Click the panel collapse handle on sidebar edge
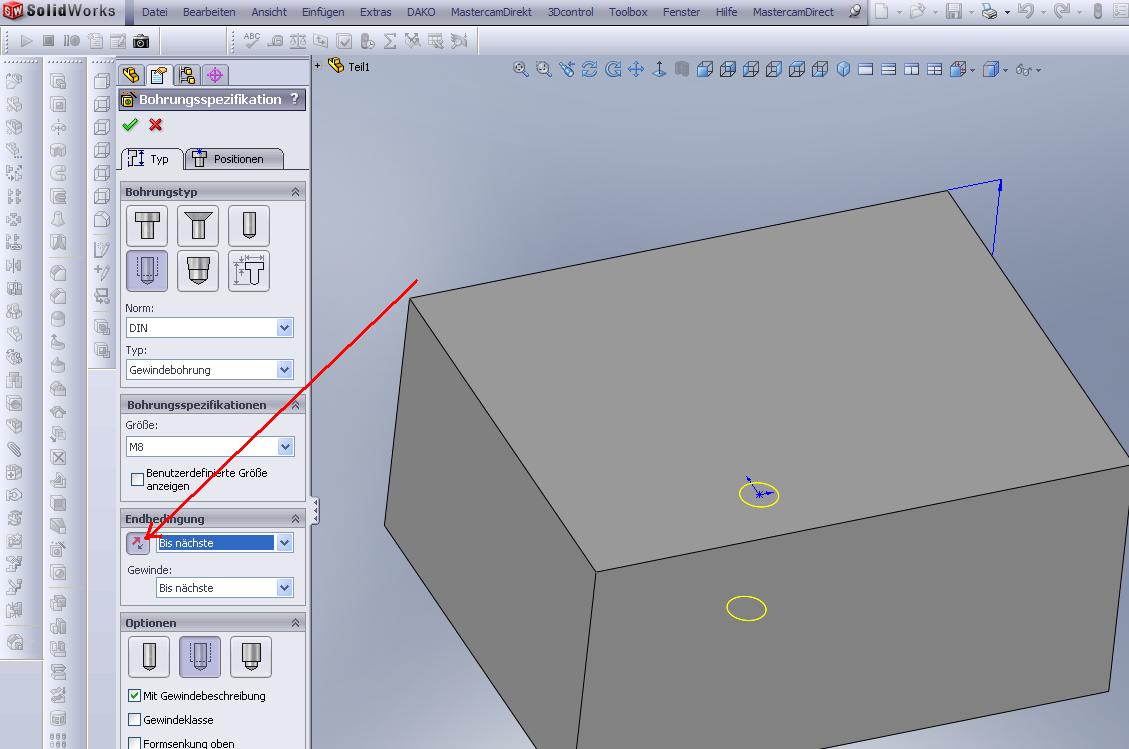This screenshot has width=1129, height=749. pos(315,511)
